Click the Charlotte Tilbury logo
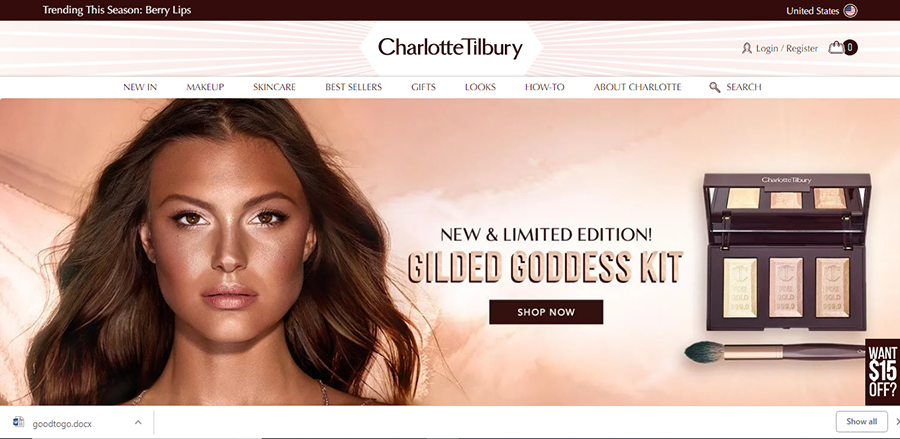This screenshot has width=900, height=439. [450, 48]
